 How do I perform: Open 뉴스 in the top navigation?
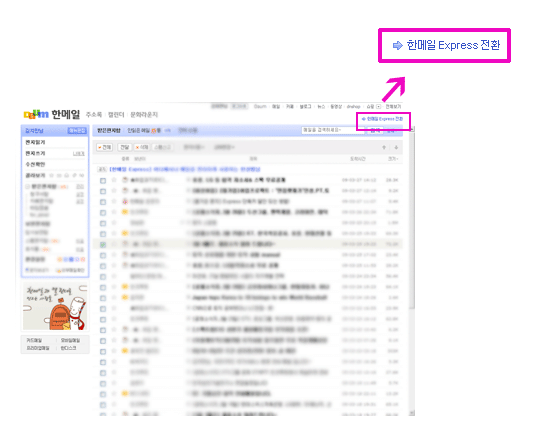[321, 106]
